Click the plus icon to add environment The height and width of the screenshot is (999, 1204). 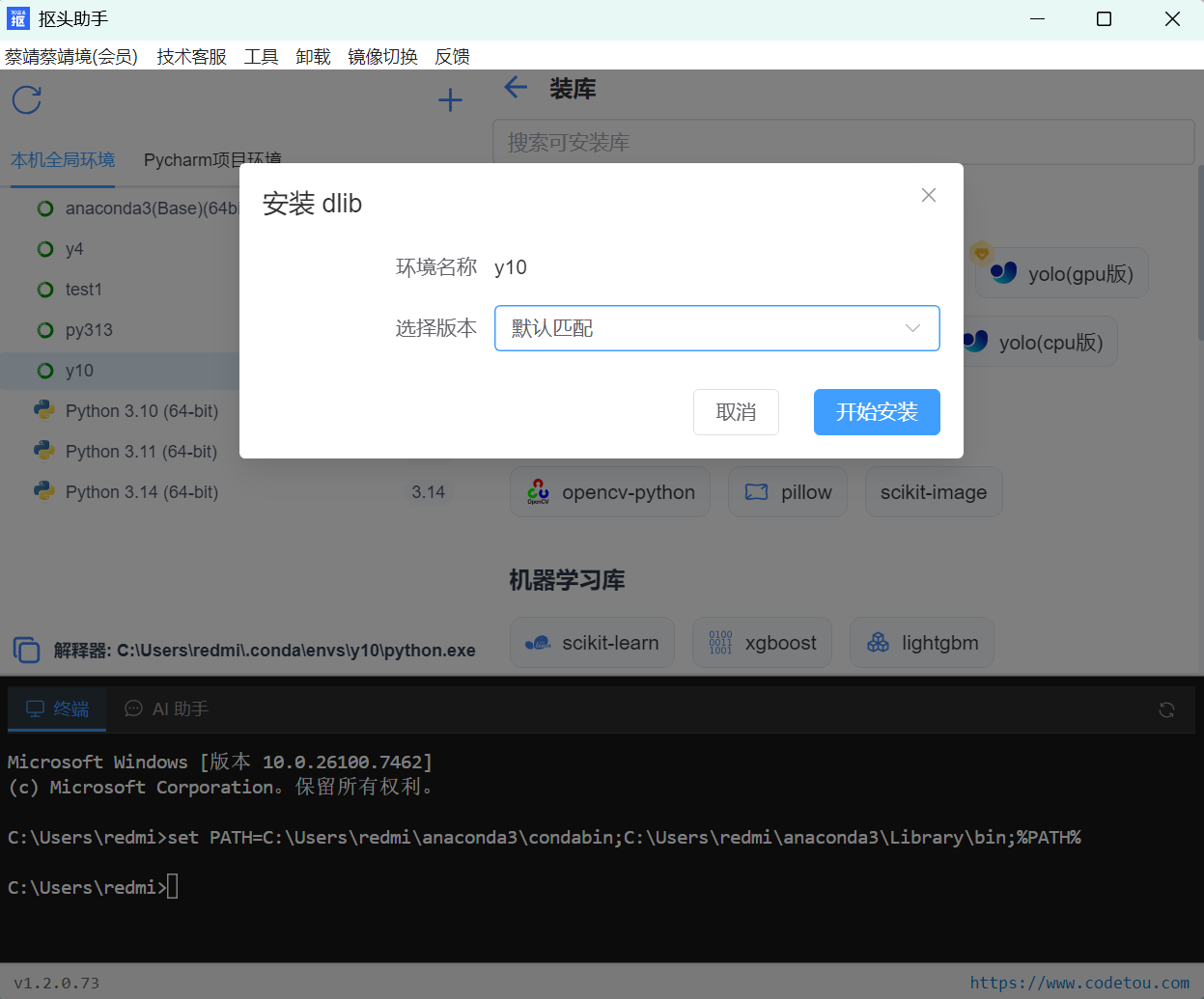450,99
